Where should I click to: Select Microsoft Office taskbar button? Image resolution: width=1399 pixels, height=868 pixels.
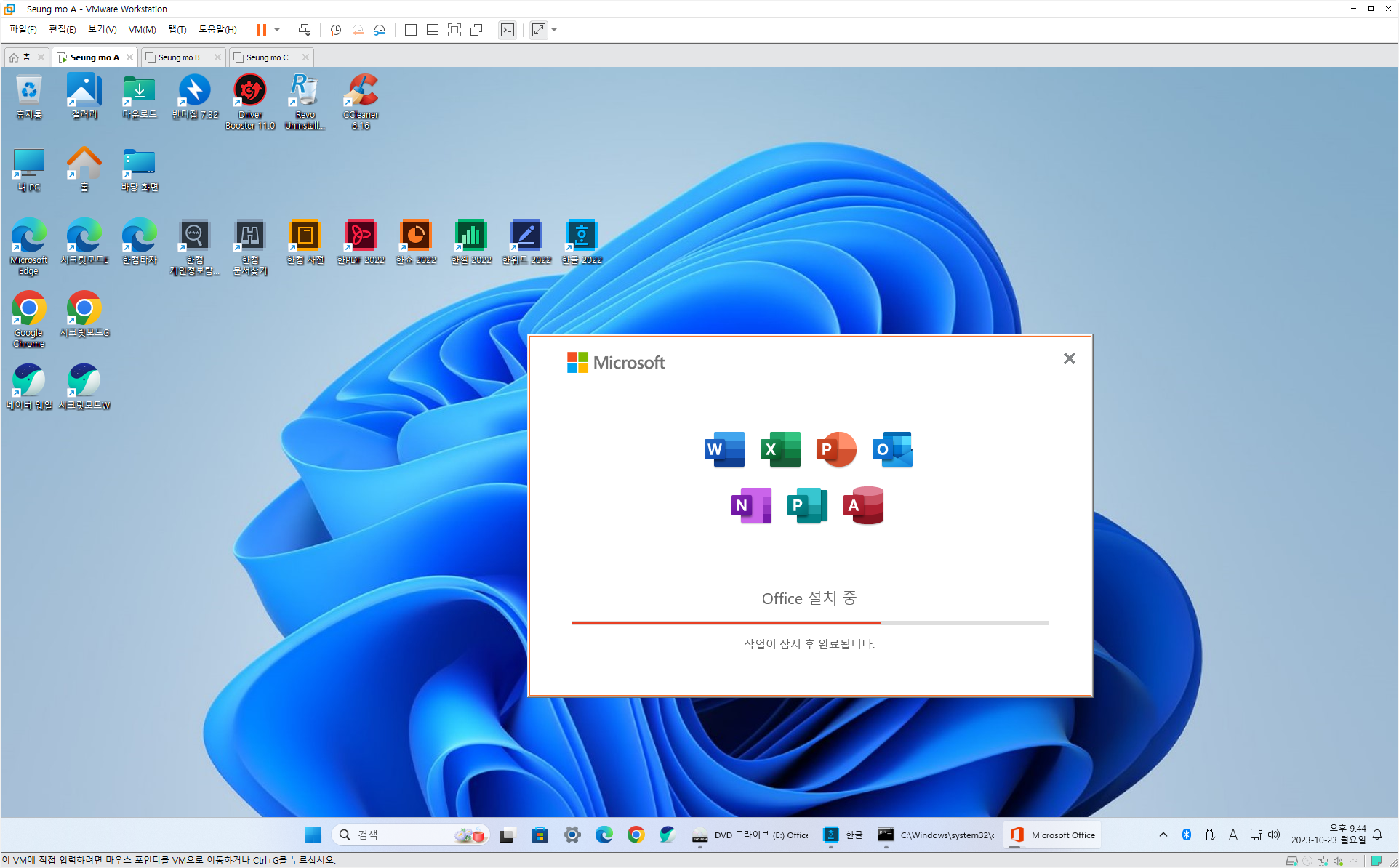point(1053,835)
